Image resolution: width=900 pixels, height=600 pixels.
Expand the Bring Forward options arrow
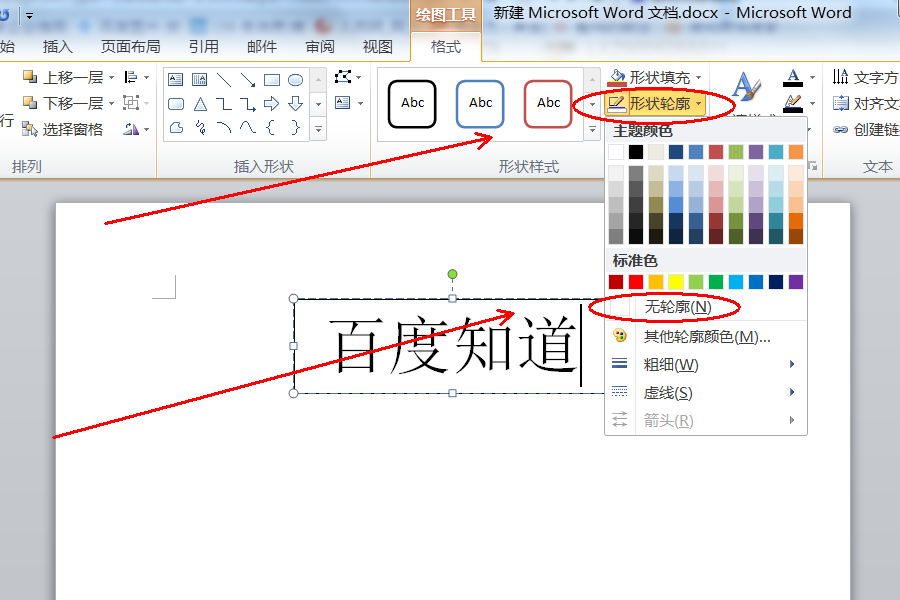(x=111, y=77)
